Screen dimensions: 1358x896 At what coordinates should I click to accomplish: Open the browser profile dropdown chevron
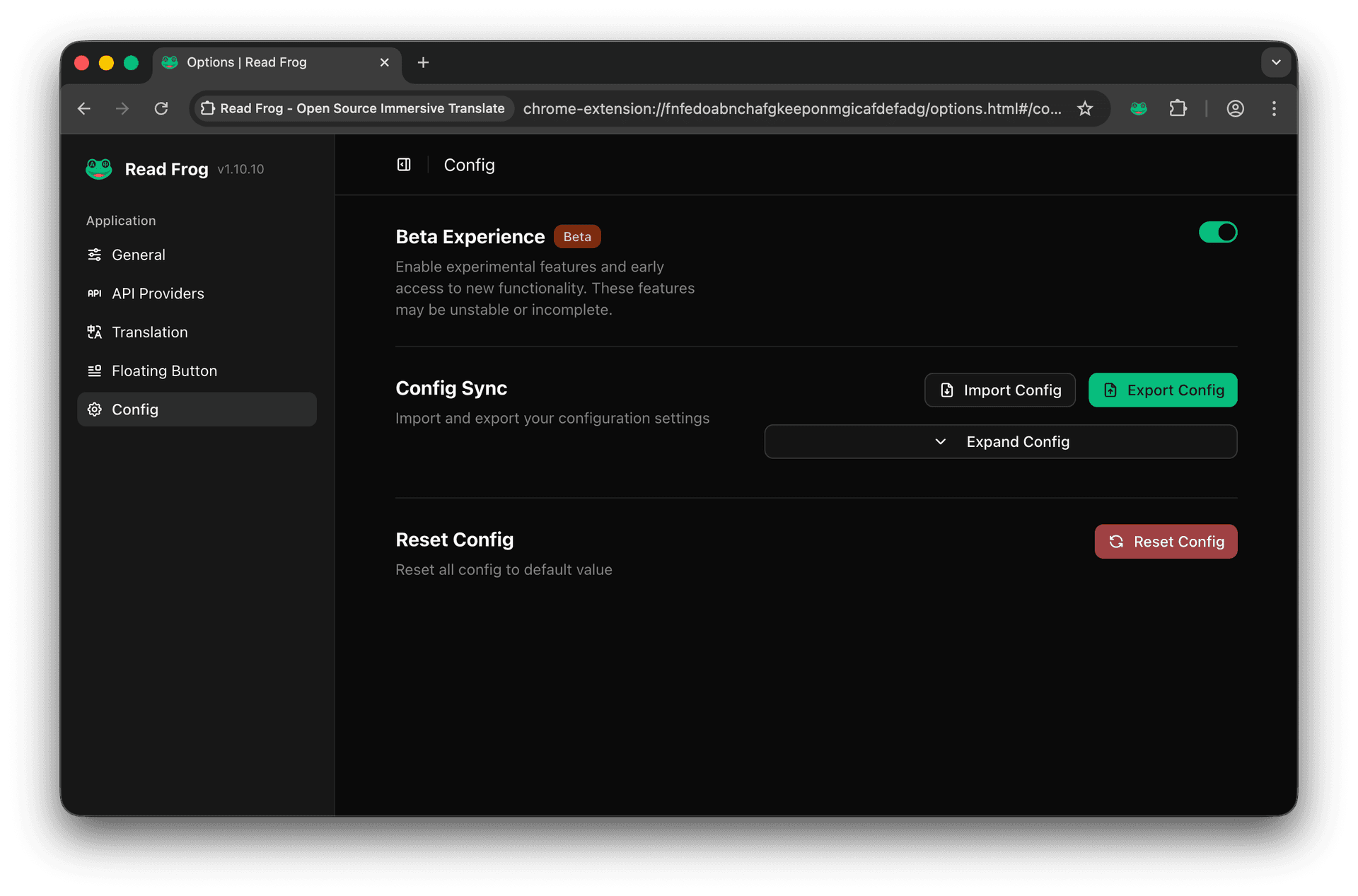click(1276, 62)
